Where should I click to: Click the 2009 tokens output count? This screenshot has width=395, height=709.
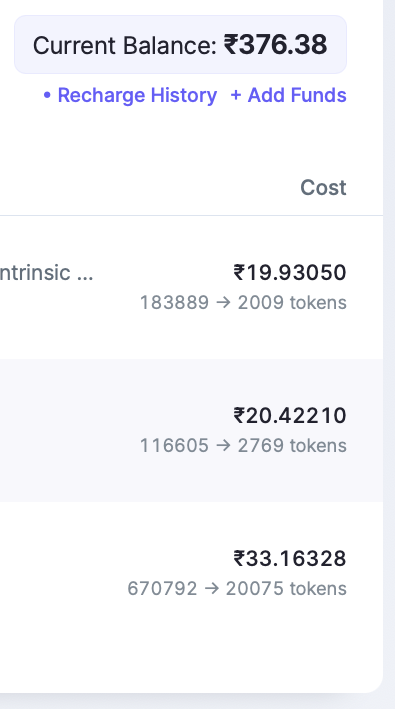pos(292,303)
